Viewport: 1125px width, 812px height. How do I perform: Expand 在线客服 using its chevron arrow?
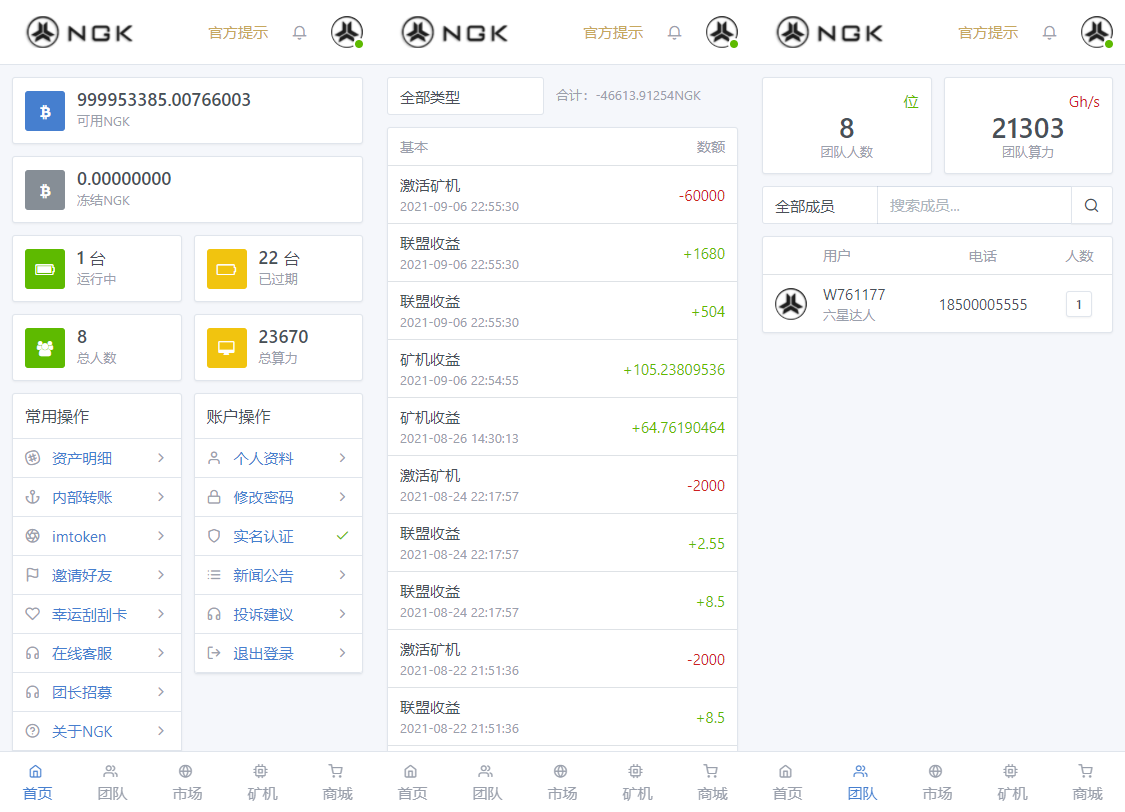[x=161, y=653]
